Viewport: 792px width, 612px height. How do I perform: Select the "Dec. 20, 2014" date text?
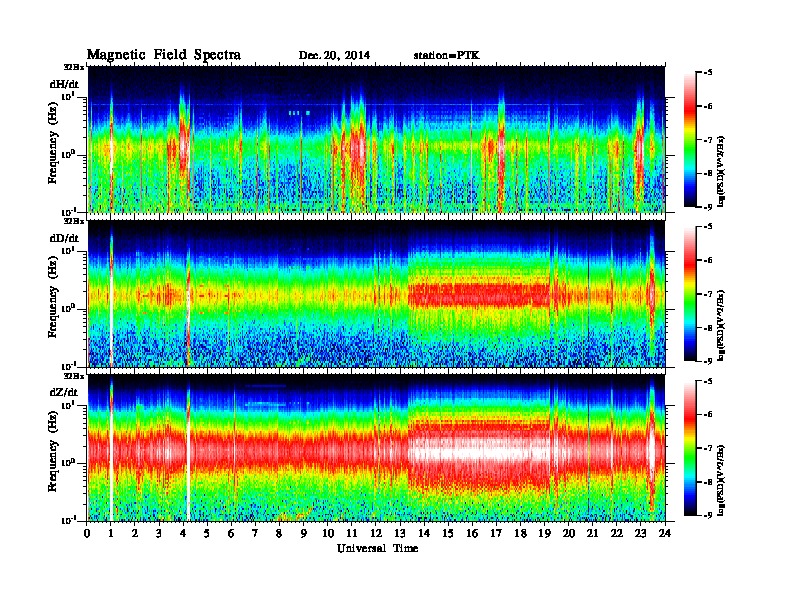pos(334,56)
